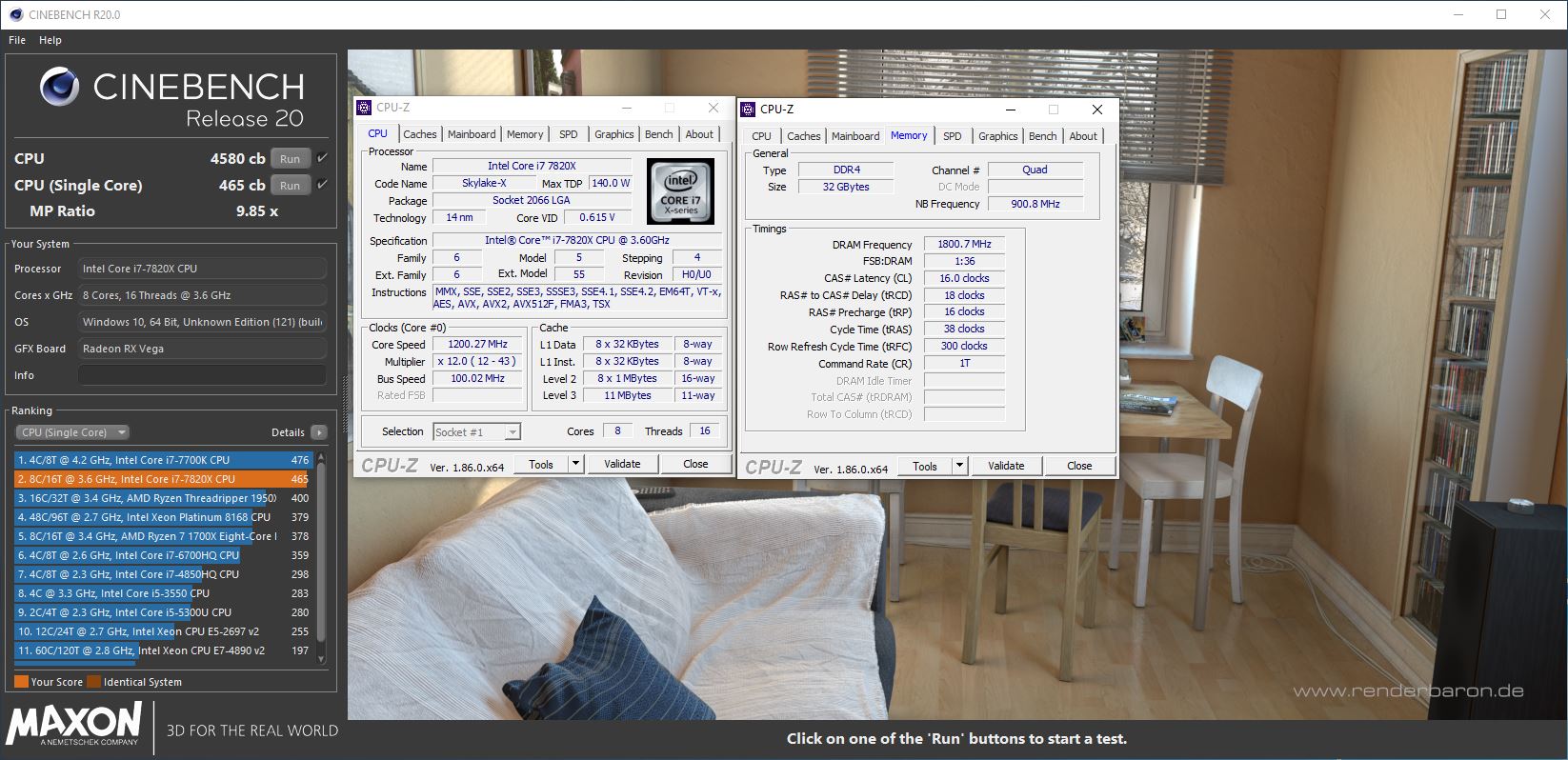1568x760 pixels.
Task: Switch to Bench tab in the right CPU-Z window
Action: tap(1042, 136)
